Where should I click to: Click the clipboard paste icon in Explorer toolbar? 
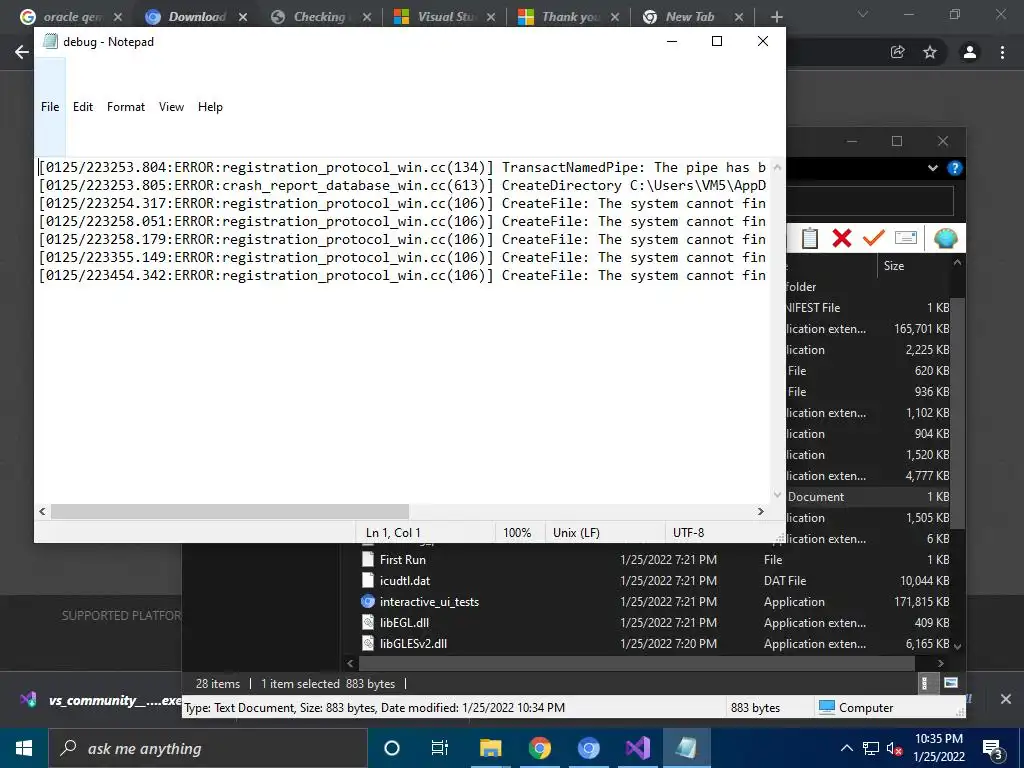point(809,238)
